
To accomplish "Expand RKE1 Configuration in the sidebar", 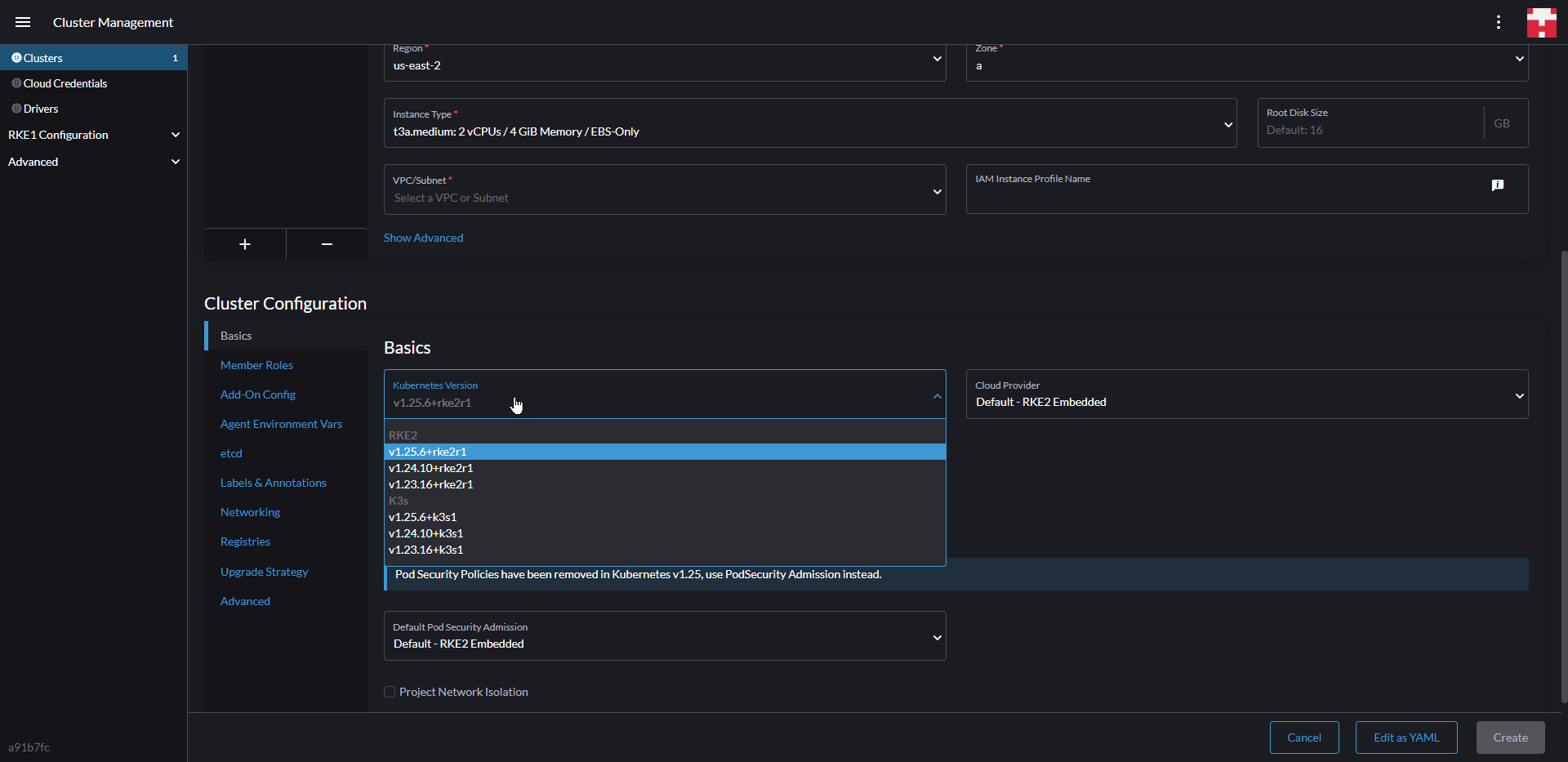I will pyautogui.click(x=176, y=135).
